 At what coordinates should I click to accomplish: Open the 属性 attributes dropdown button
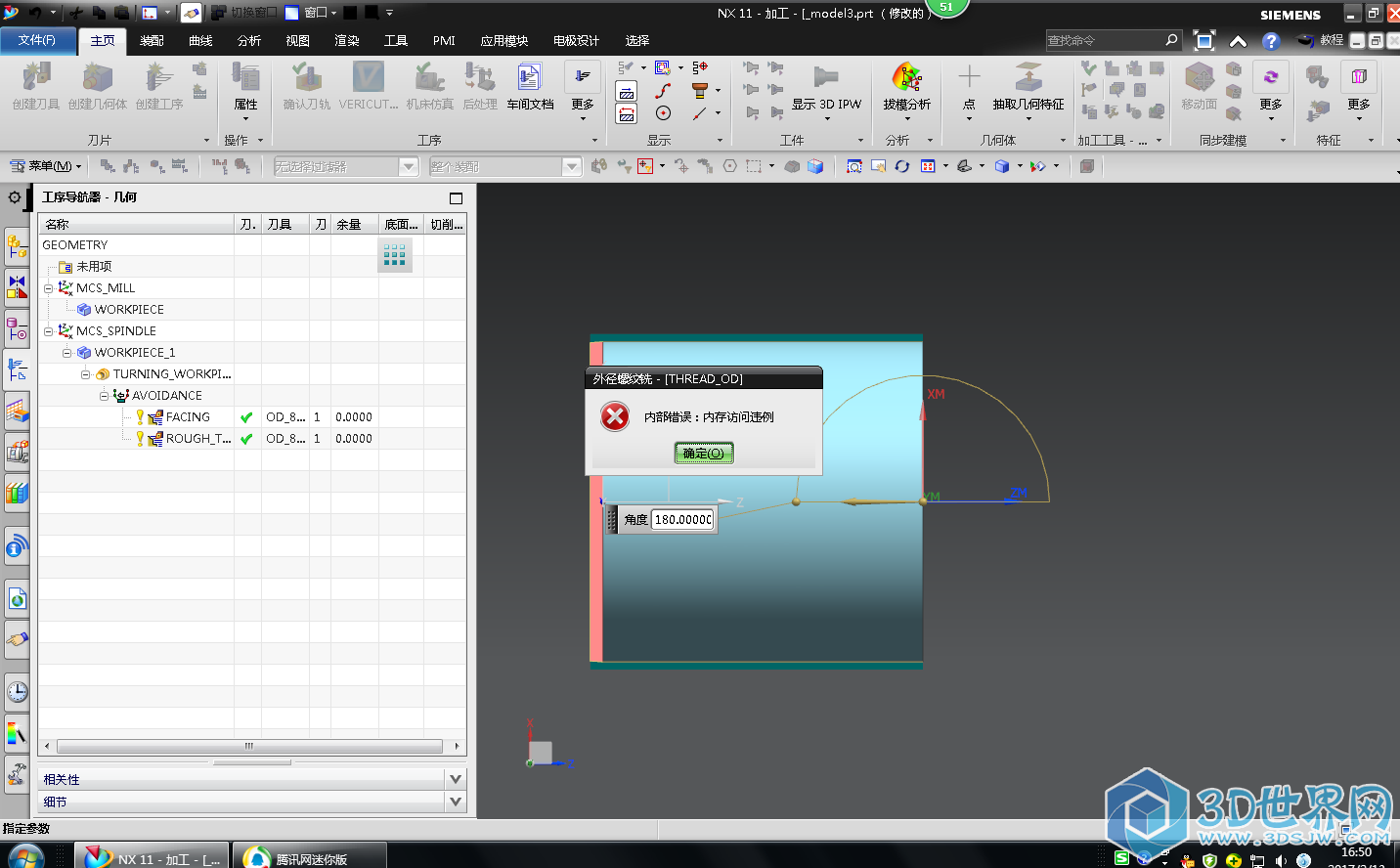tap(245, 91)
